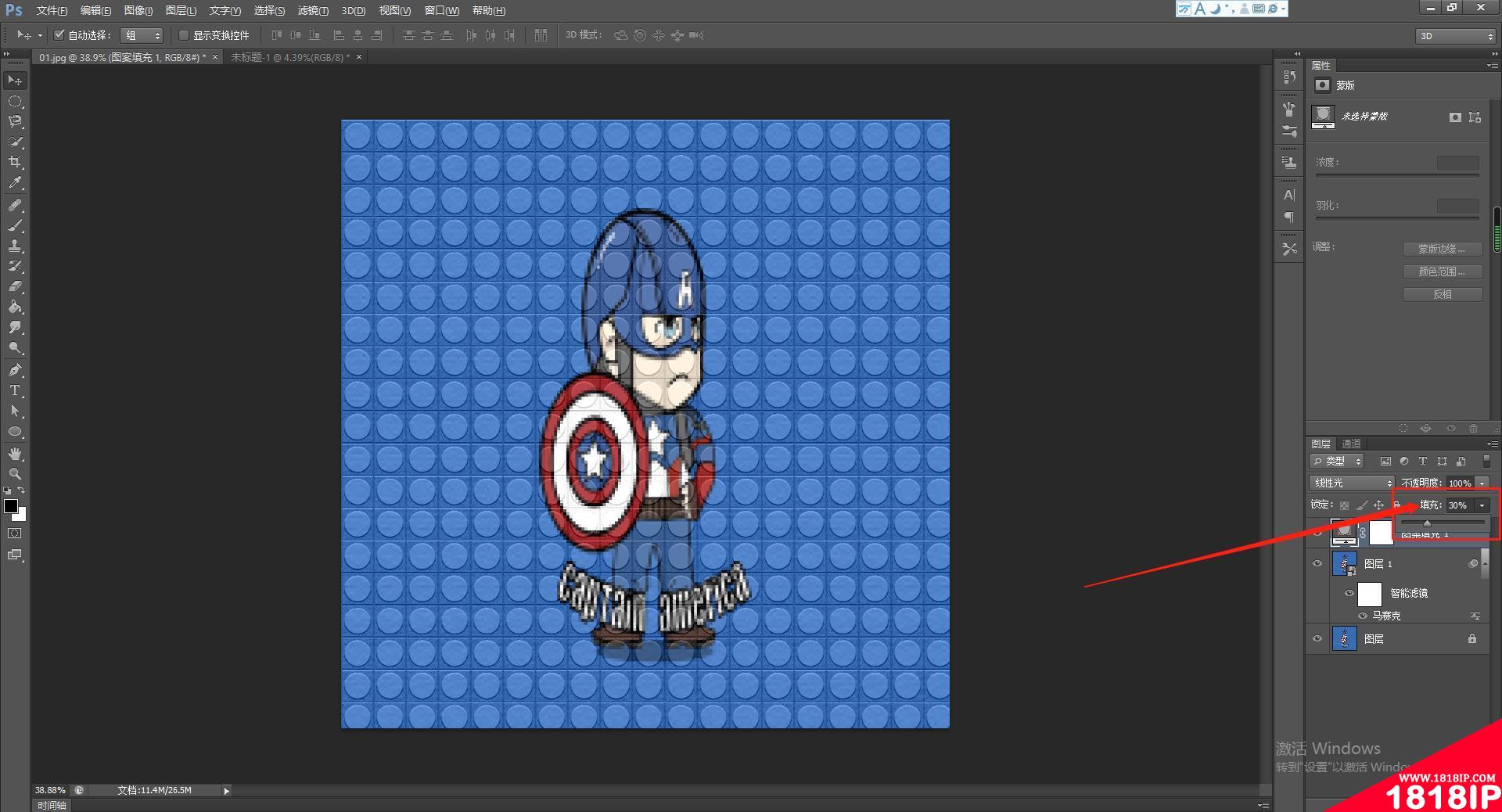Image resolution: width=1502 pixels, height=812 pixels.
Task: Select the Polygonal Lasso tool
Action: point(15,121)
